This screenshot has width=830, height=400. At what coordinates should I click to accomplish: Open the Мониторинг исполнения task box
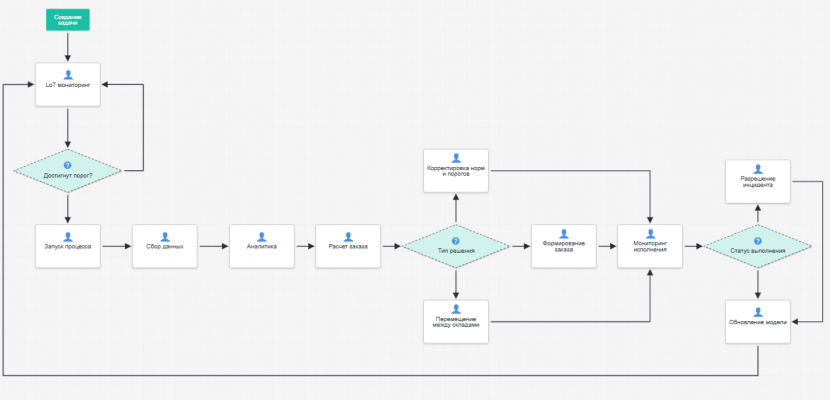(x=650, y=245)
